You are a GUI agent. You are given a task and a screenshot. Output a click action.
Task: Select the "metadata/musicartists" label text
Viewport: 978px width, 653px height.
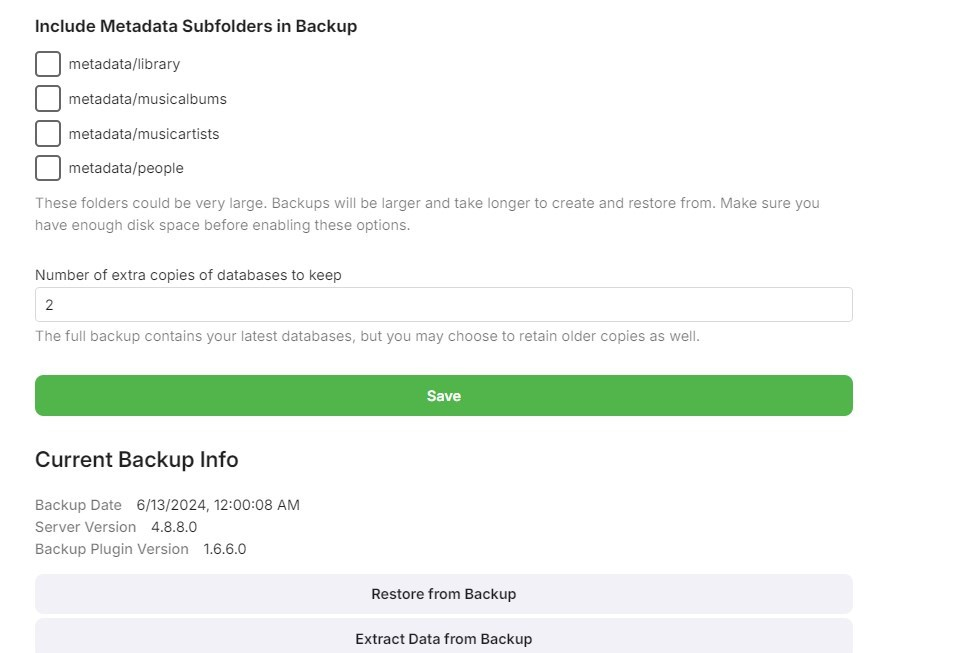pyautogui.click(x=143, y=134)
